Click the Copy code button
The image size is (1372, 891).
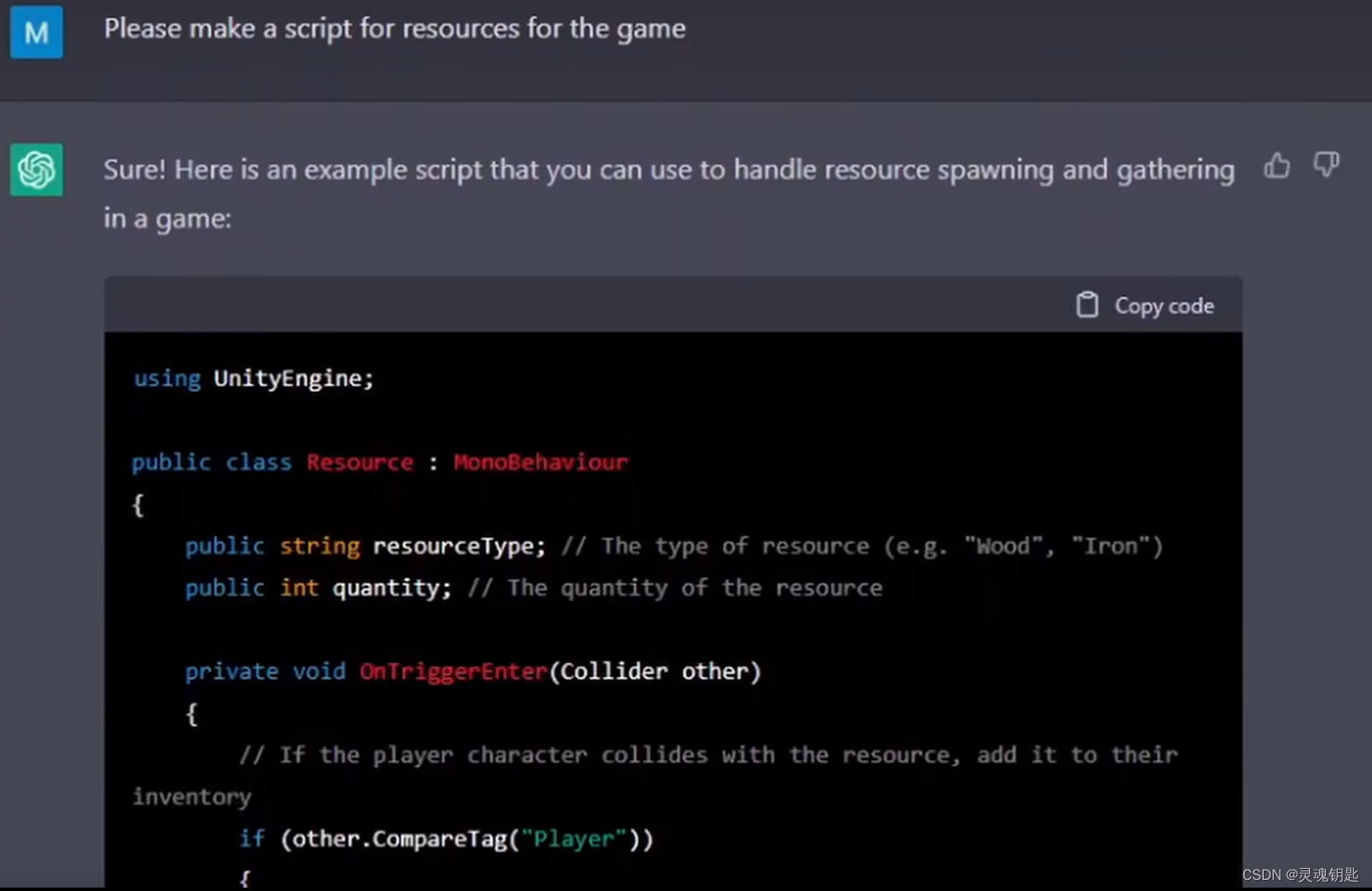point(1145,305)
